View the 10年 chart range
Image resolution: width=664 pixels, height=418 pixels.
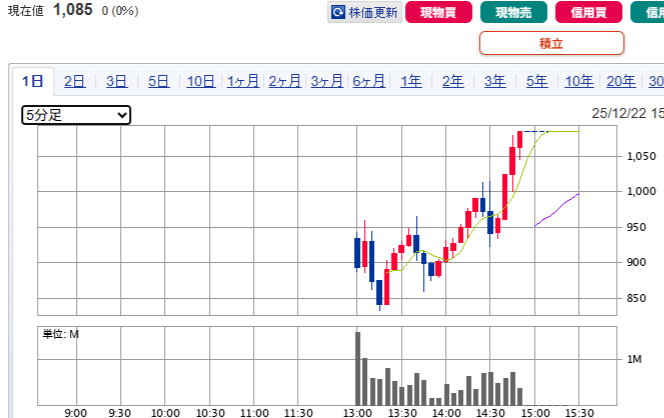(x=579, y=82)
